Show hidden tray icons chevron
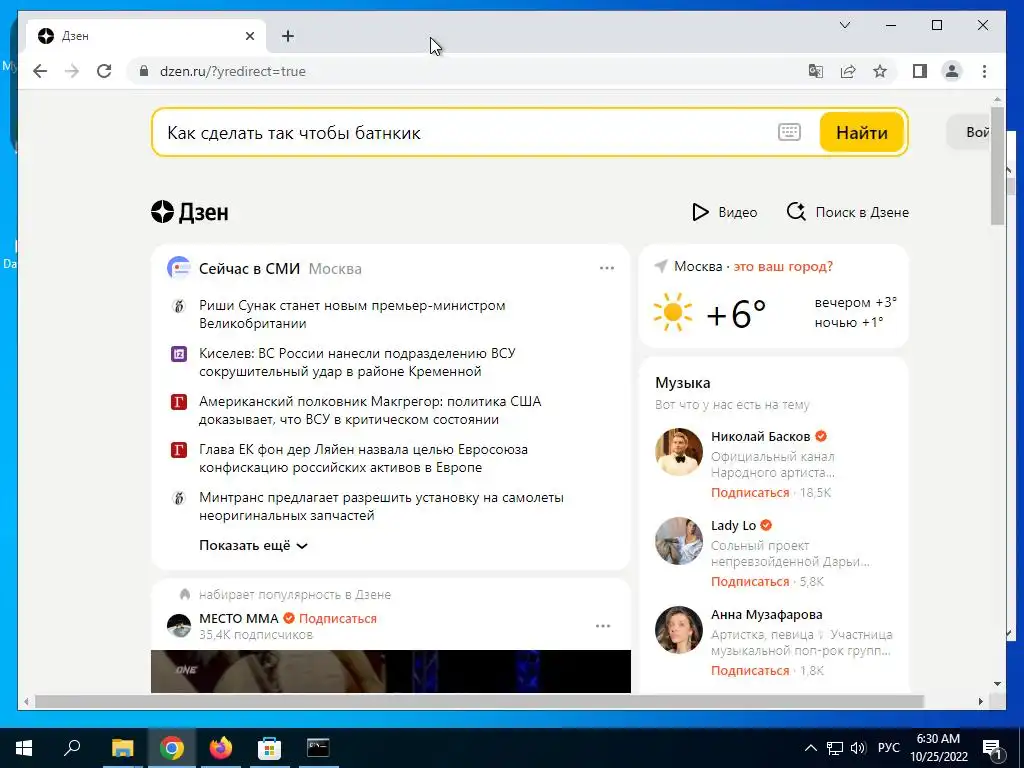The width and height of the screenshot is (1024, 768). point(810,748)
